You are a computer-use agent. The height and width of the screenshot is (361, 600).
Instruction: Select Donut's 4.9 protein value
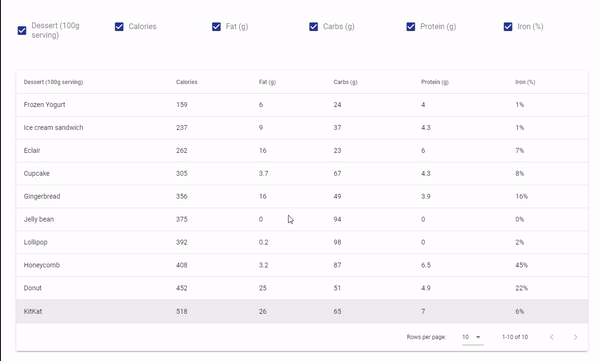click(x=426, y=288)
